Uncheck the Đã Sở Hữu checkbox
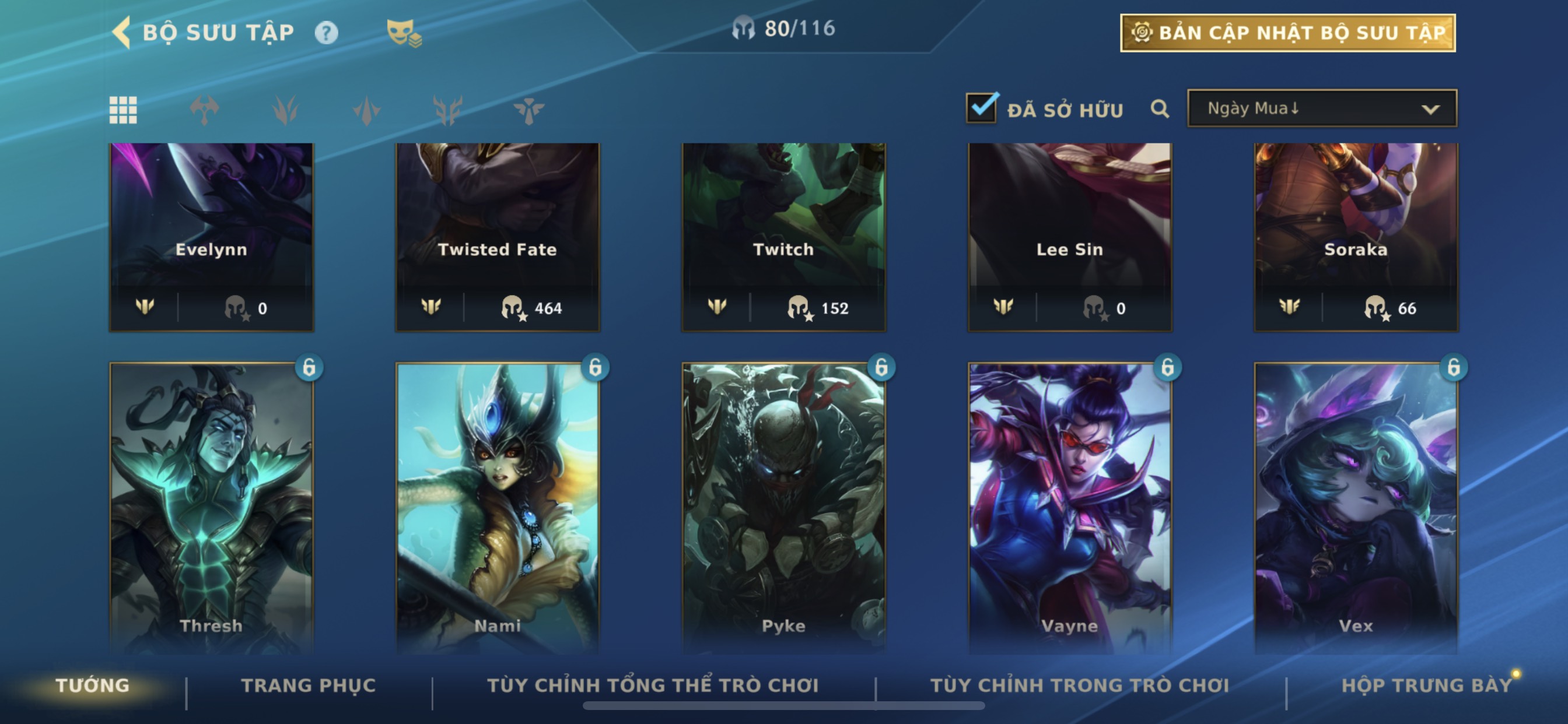Screen dimensions: 1568x724 982,108
